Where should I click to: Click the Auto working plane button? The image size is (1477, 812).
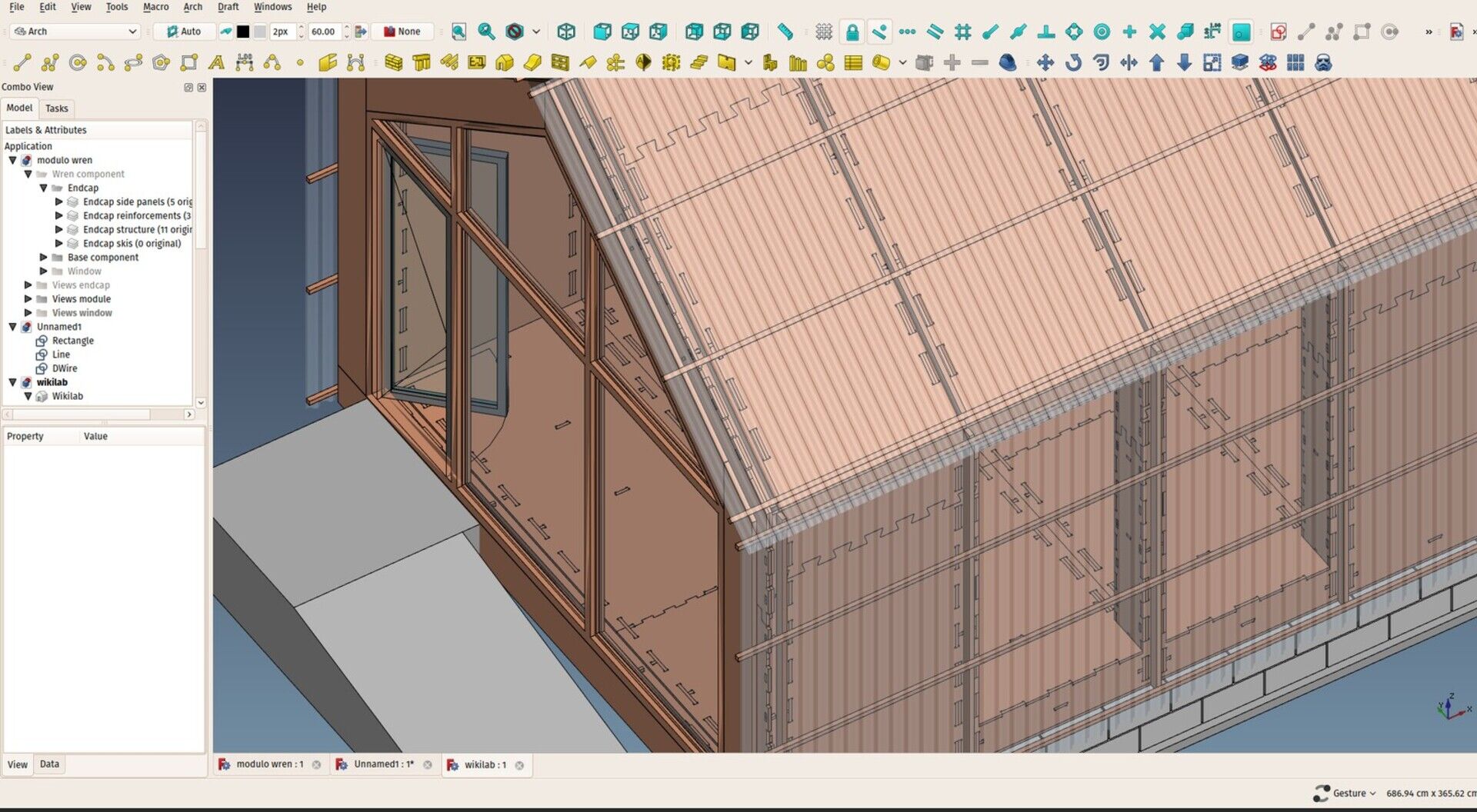click(183, 32)
